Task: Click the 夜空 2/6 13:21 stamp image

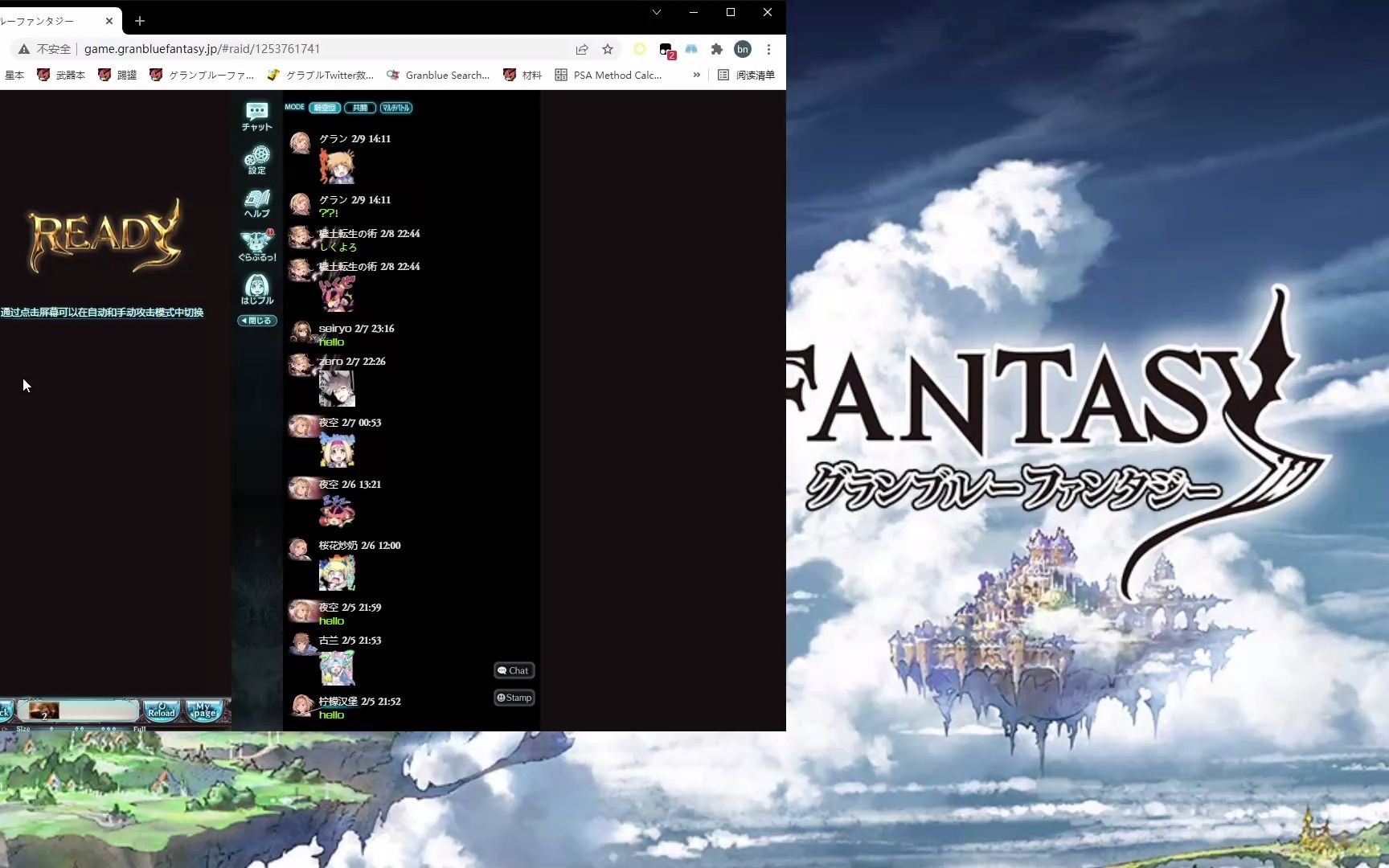Action: tap(337, 511)
